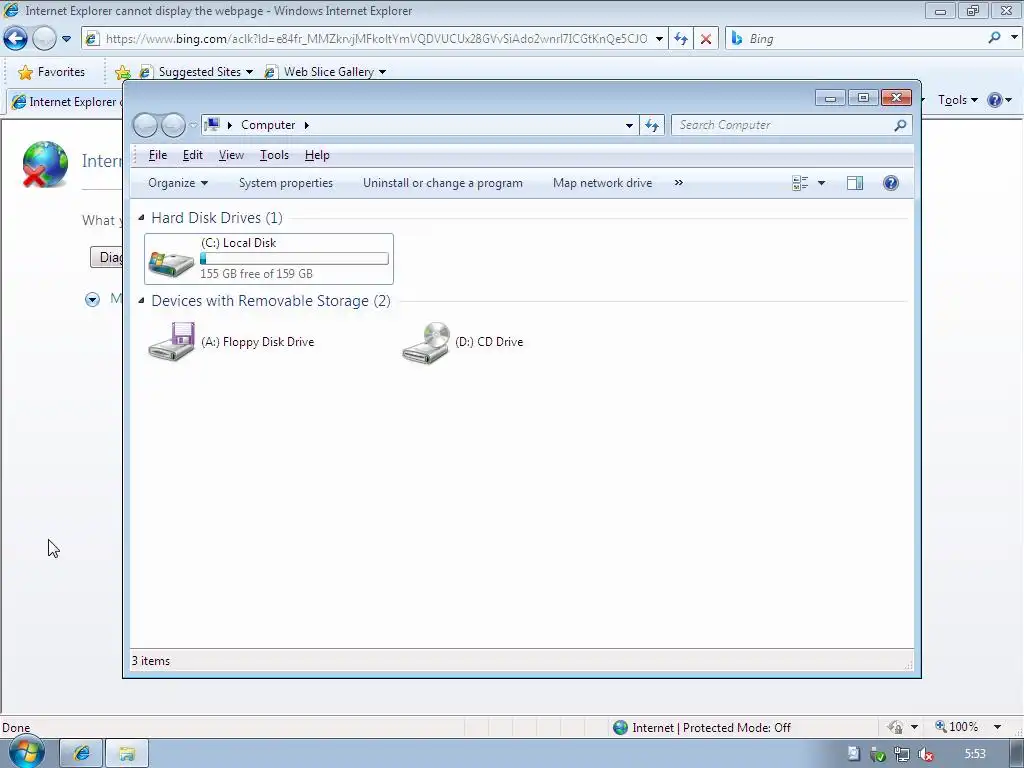Open the Explorer address bar history dropdown

tap(629, 125)
